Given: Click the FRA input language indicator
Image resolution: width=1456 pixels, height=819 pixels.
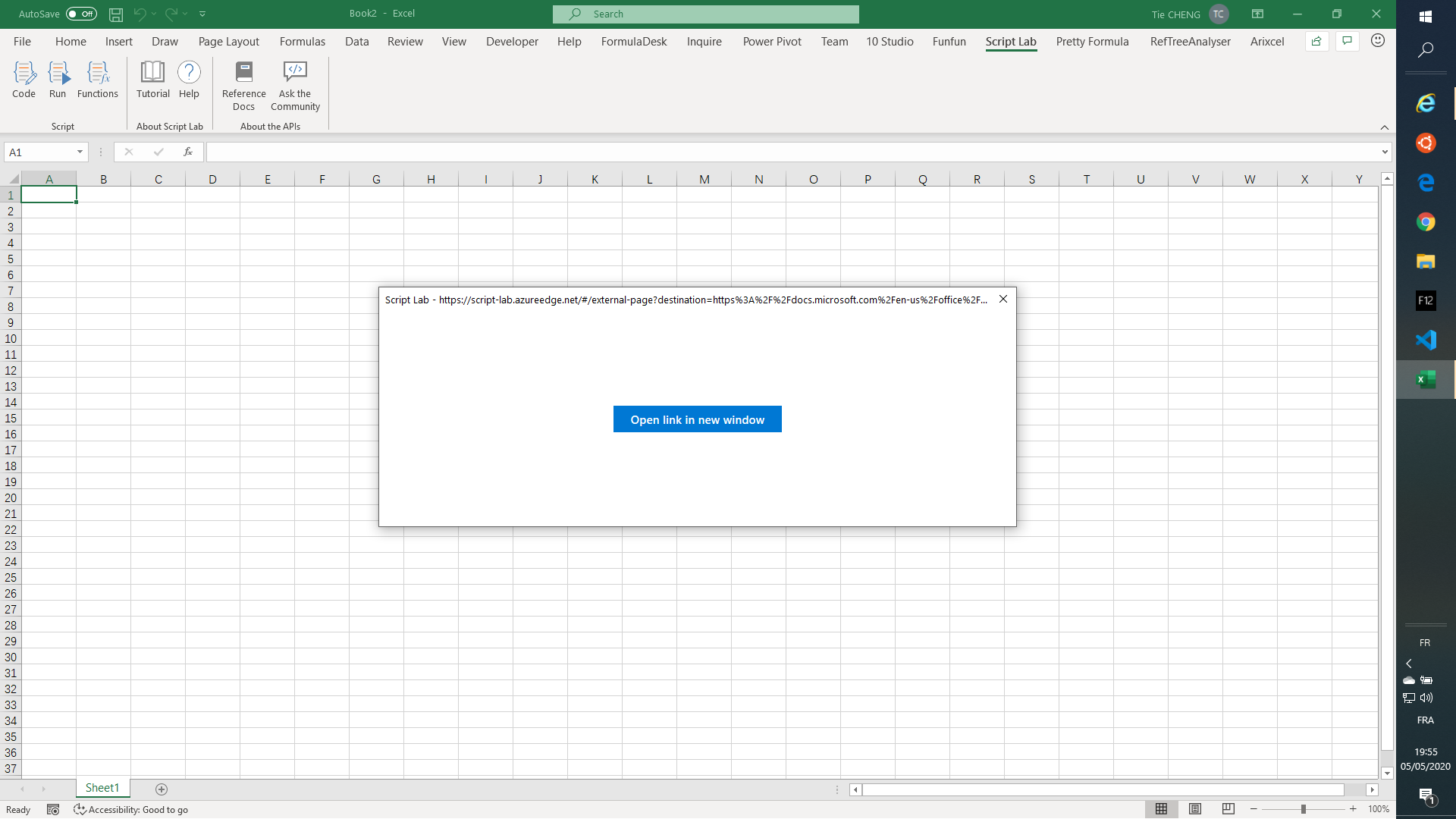Looking at the screenshot, I should click(1425, 720).
